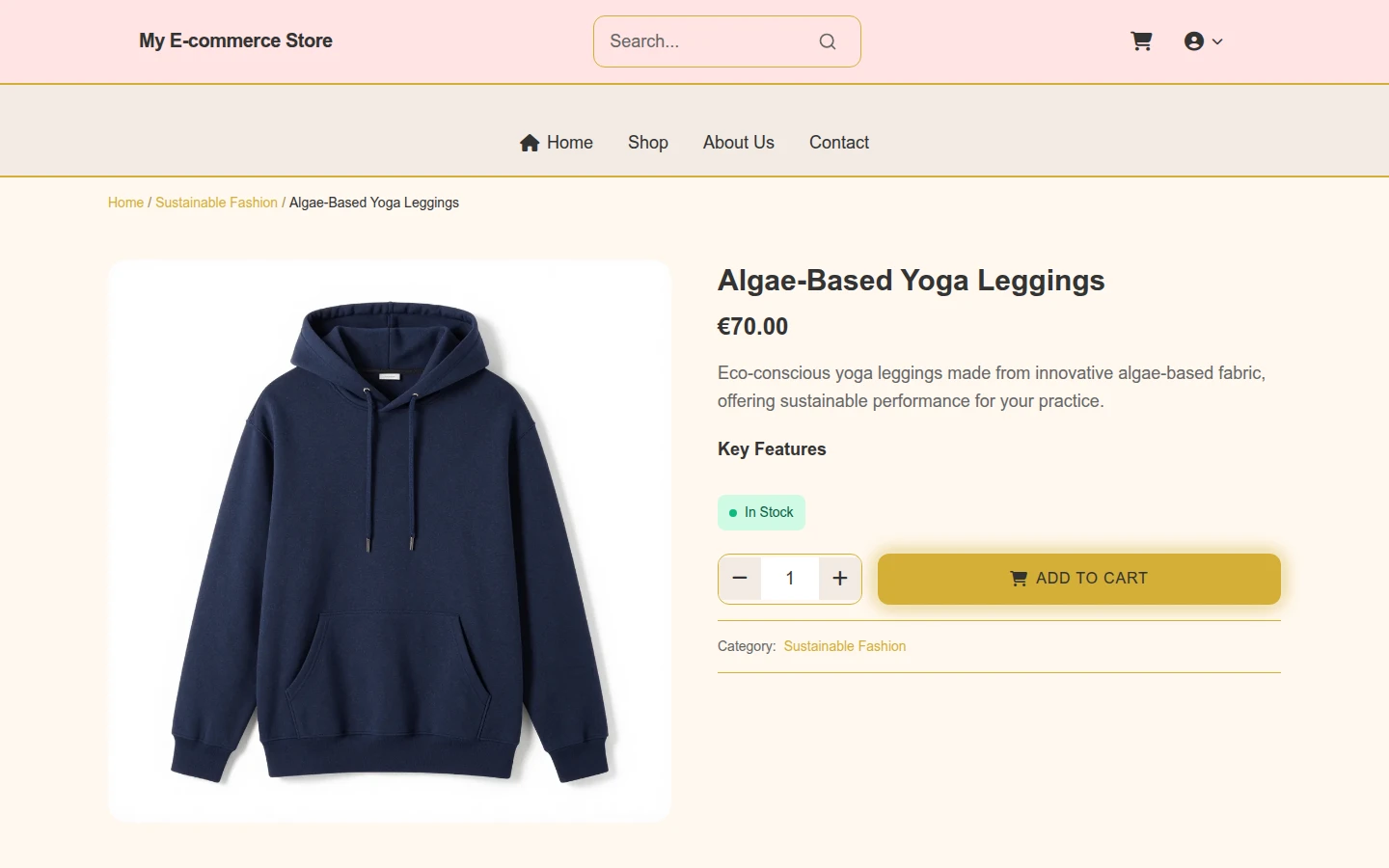Click the Home house icon
Image resolution: width=1389 pixels, height=868 pixels.
[530, 143]
